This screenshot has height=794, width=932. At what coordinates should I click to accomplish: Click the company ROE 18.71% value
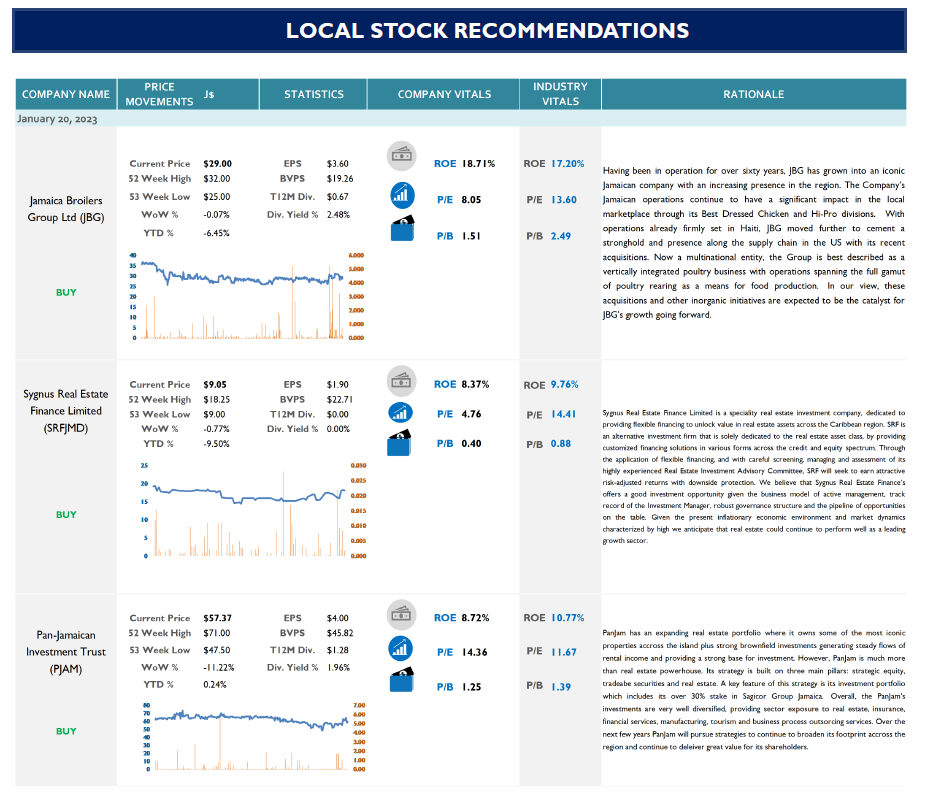point(478,163)
